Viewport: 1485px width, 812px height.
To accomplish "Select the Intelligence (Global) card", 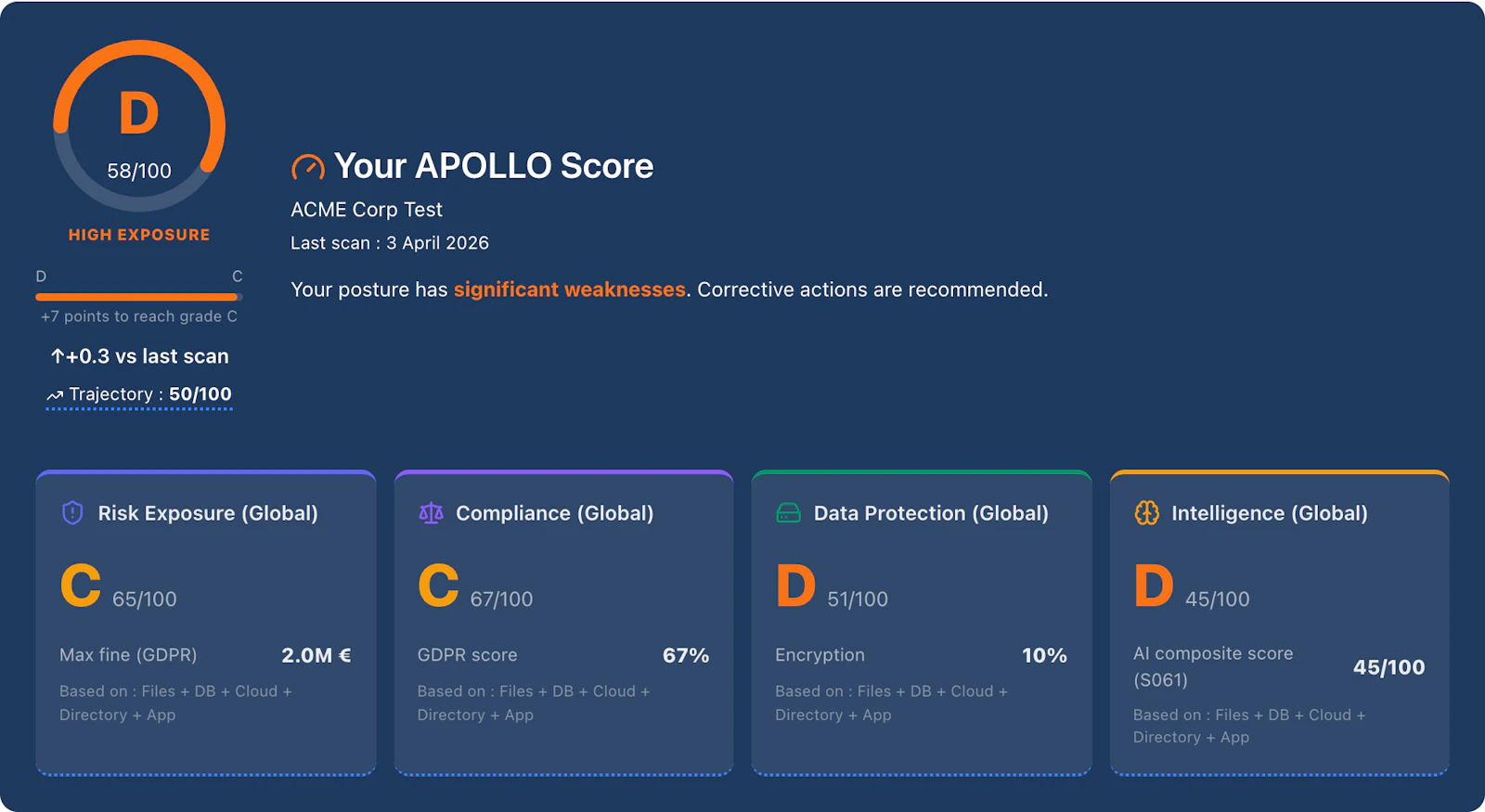I will pyautogui.click(x=1279, y=622).
